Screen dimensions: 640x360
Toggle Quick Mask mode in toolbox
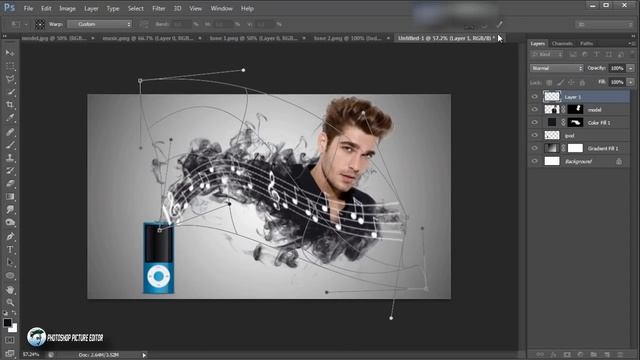(x=10, y=340)
